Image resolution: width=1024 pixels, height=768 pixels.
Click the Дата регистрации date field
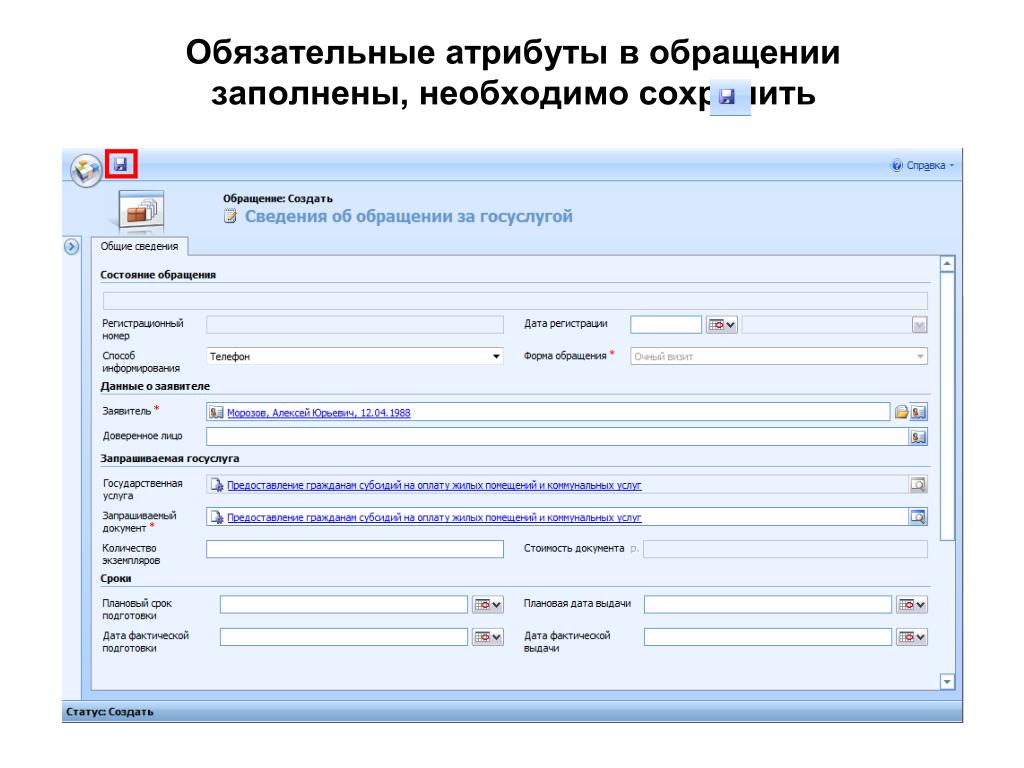point(665,325)
